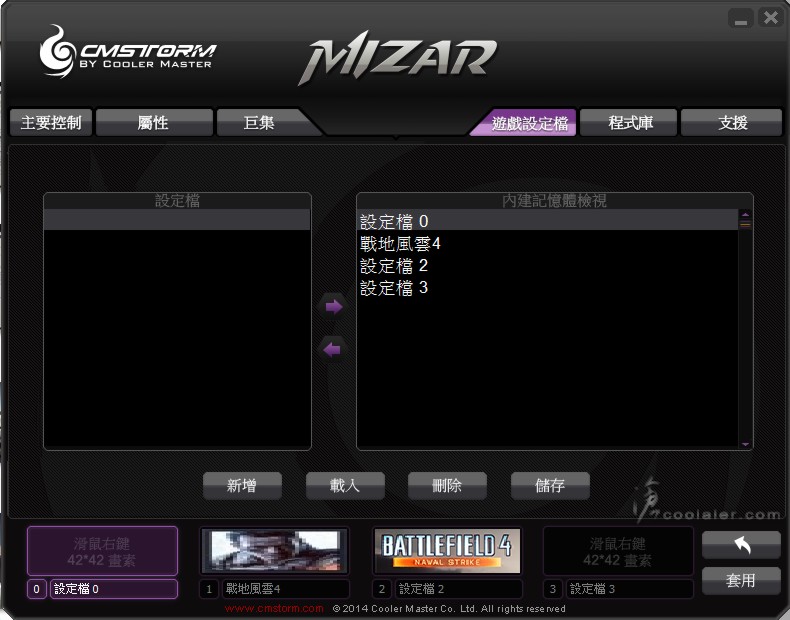The width and height of the screenshot is (790, 620).
Task: Click the 設定檔 0 name field
Action: (x=114, y=589)
